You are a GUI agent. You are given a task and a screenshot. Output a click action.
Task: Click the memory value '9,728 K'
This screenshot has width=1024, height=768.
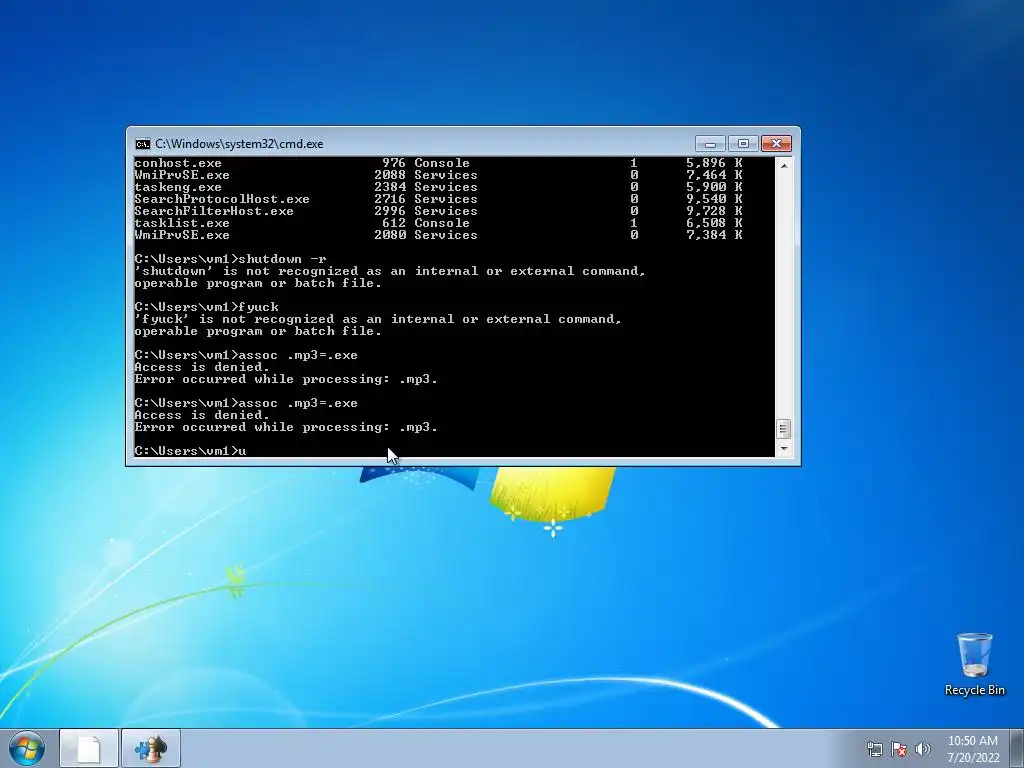point(714,211)
